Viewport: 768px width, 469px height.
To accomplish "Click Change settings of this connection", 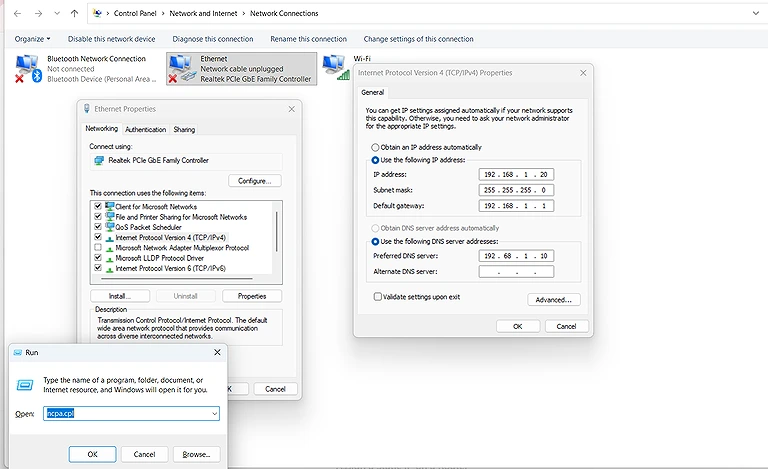I will point(418,39).
